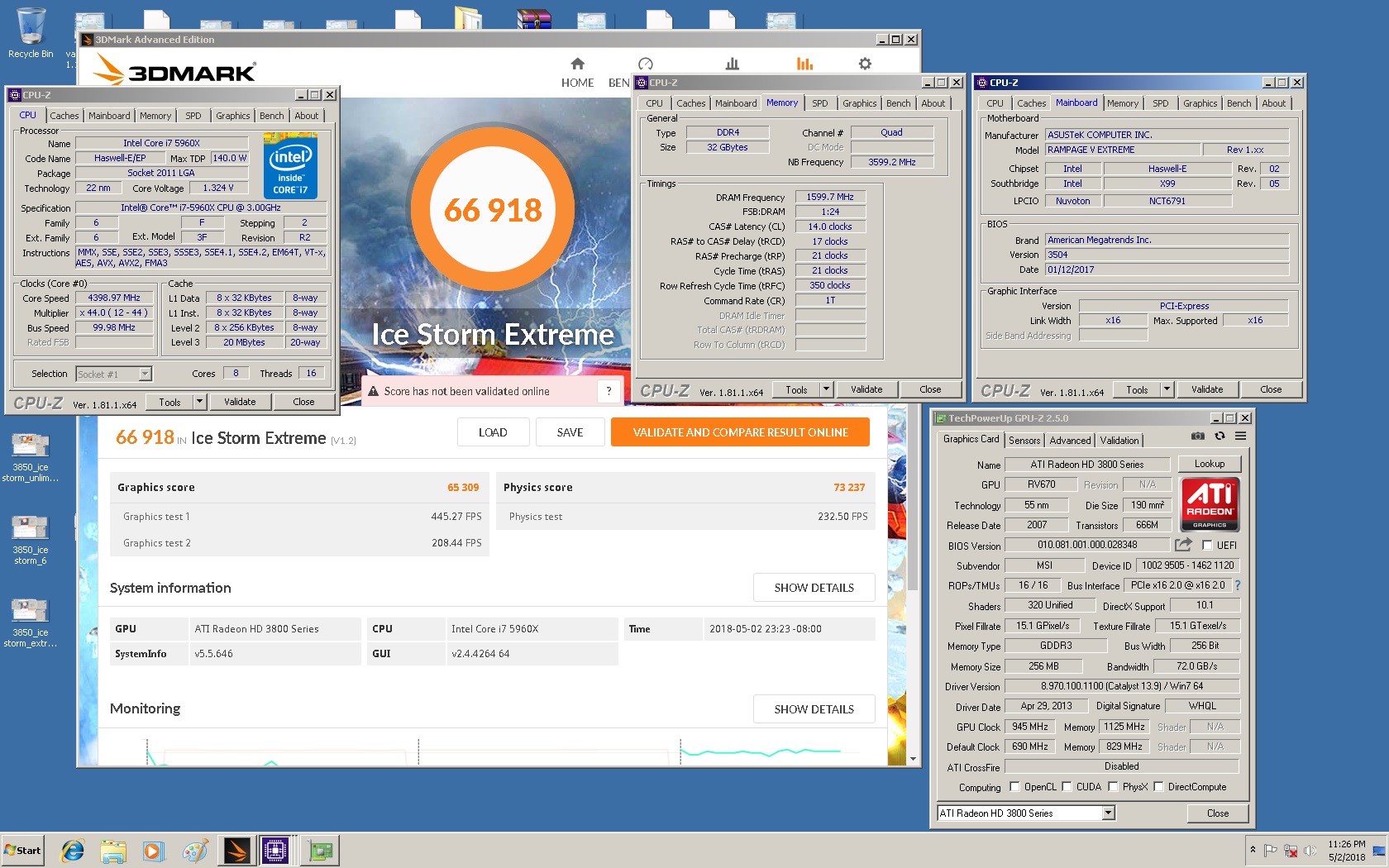Viewport: 1389px width, 868px height.
Task: Toggle CUDA computing checkbox
Action: click(x=1067, y=787)
